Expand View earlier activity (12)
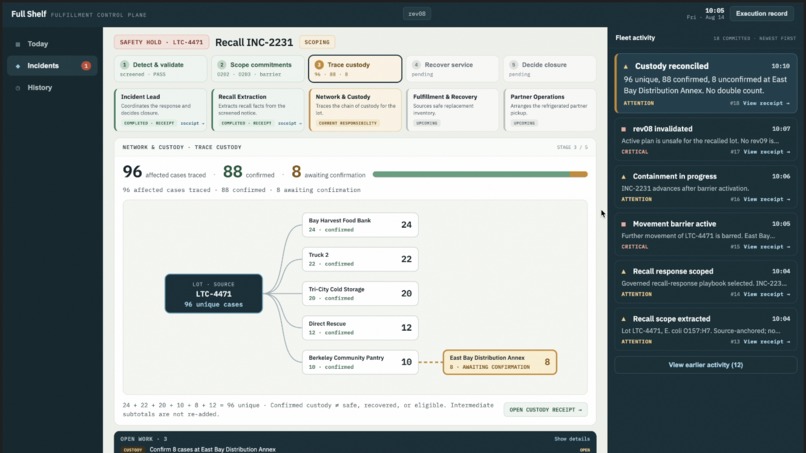 coord(706,365)
